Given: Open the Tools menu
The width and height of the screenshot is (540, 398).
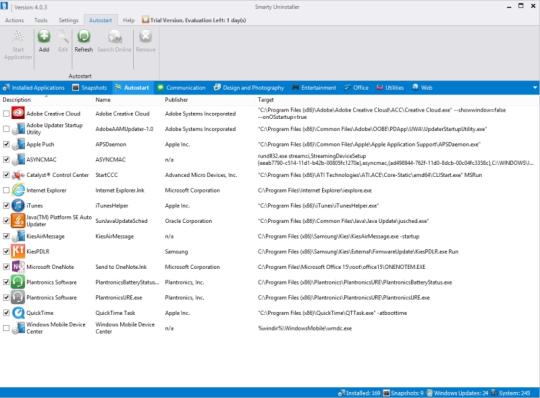Looking at the screenshot, I should coord(41,20).
